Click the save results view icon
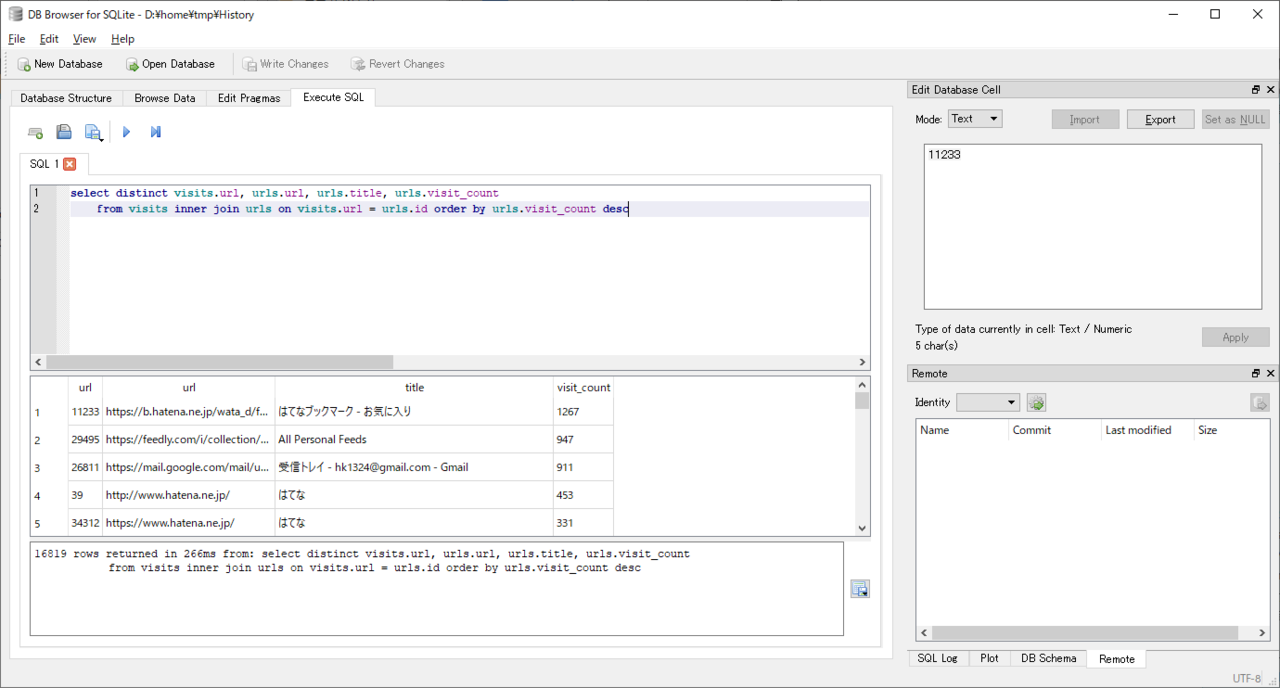 [860, 589]
